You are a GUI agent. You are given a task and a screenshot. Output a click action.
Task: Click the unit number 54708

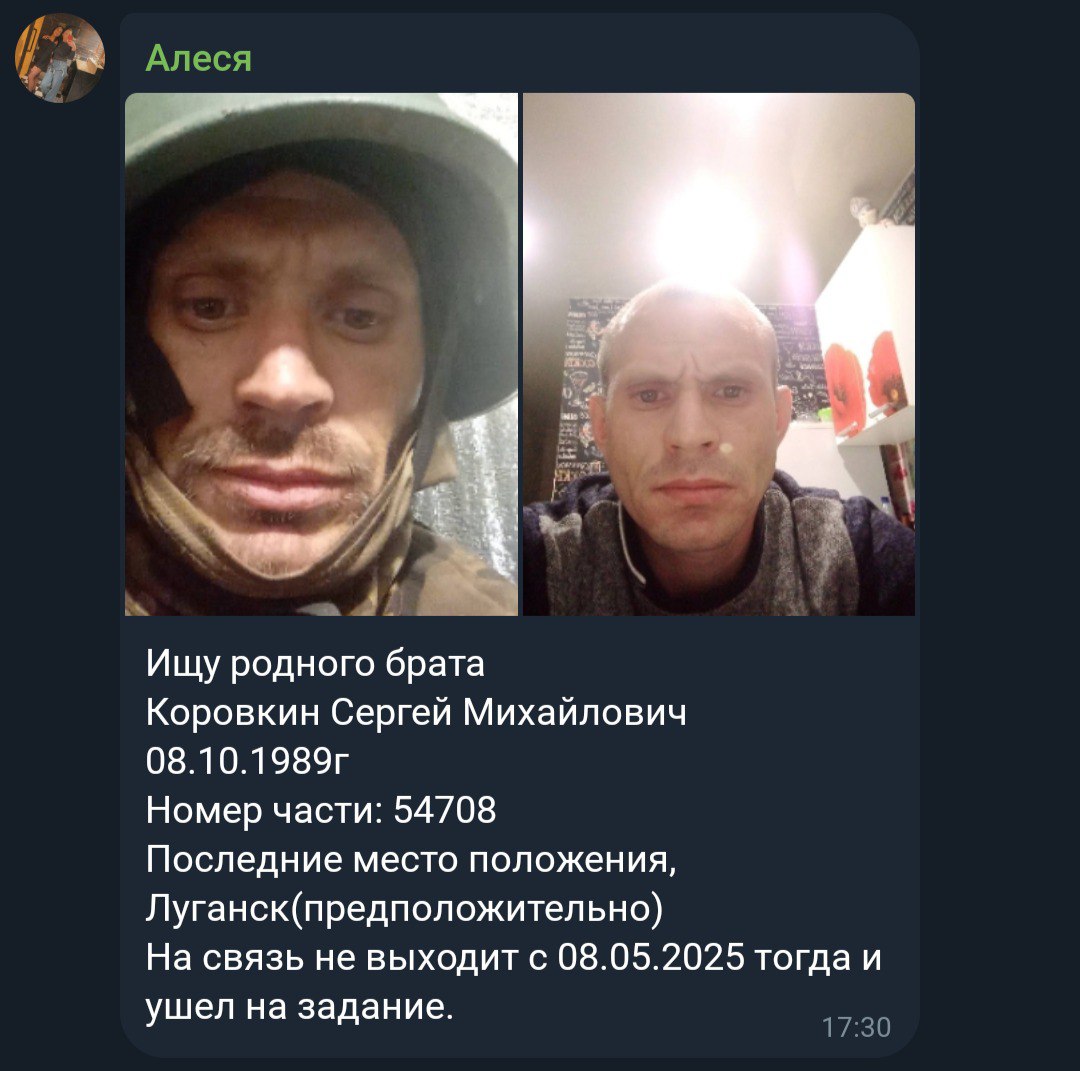tap(444, 810)
